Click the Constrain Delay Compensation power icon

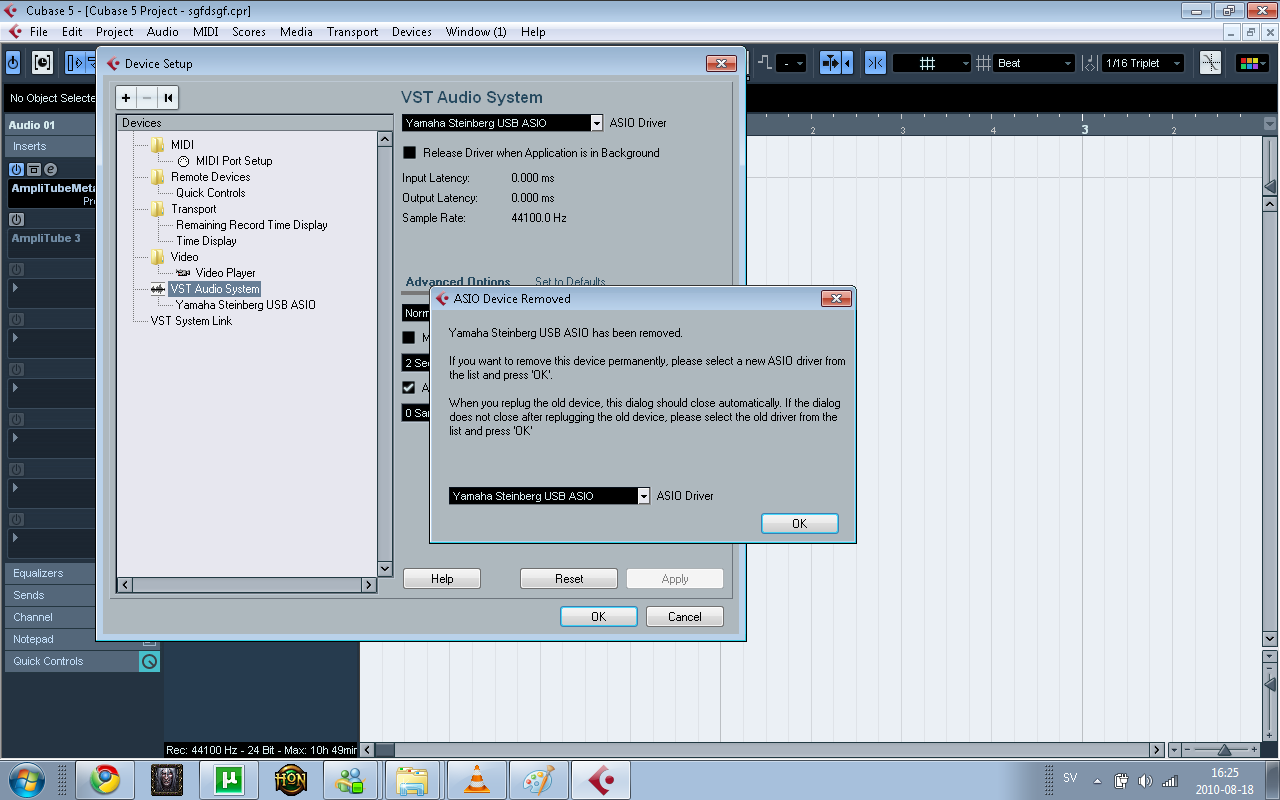[13, 63]
